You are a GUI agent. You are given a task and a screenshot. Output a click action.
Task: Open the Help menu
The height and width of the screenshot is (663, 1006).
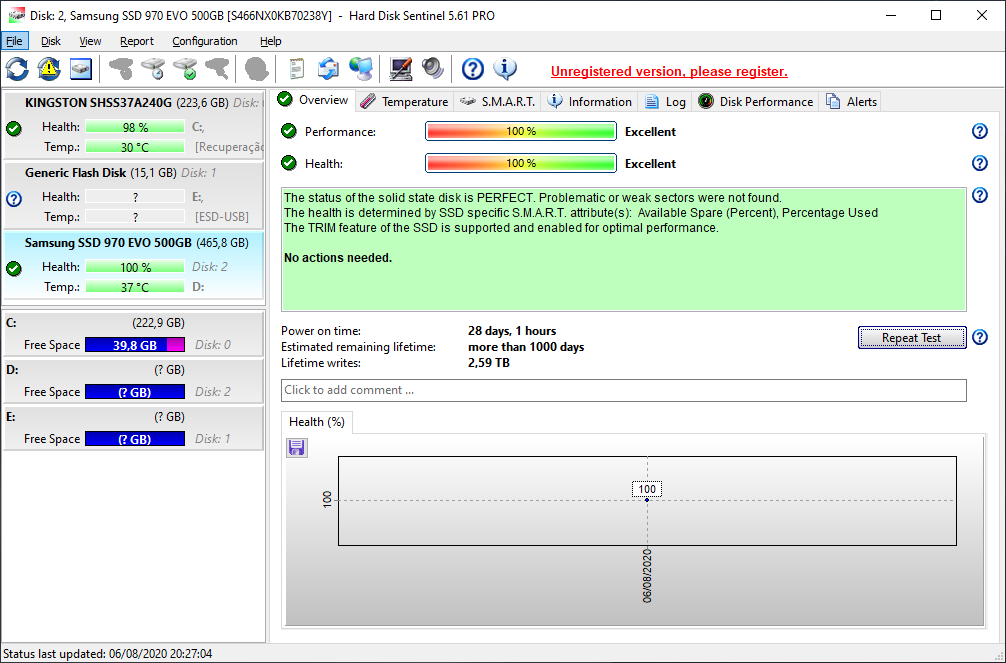271,41
